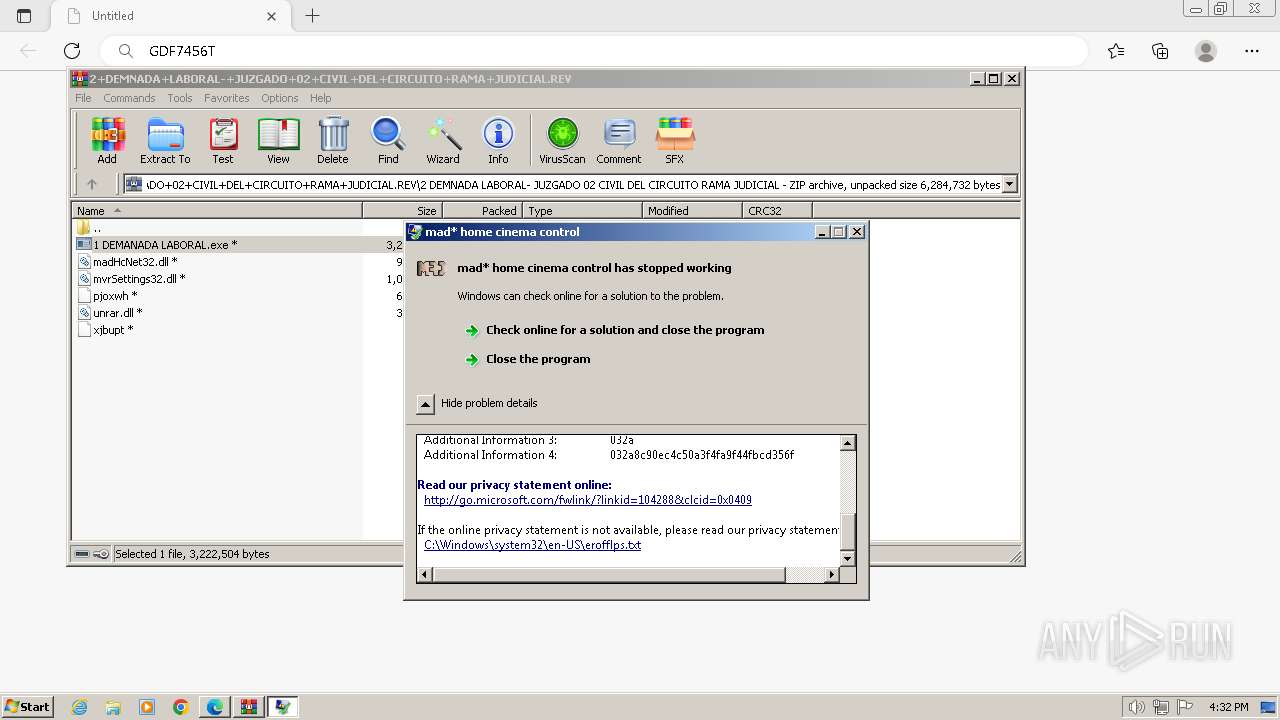This screenshot has width=1280, height=720.
Task: Click the SFX toolbar icon
Action: click(675, 140)
